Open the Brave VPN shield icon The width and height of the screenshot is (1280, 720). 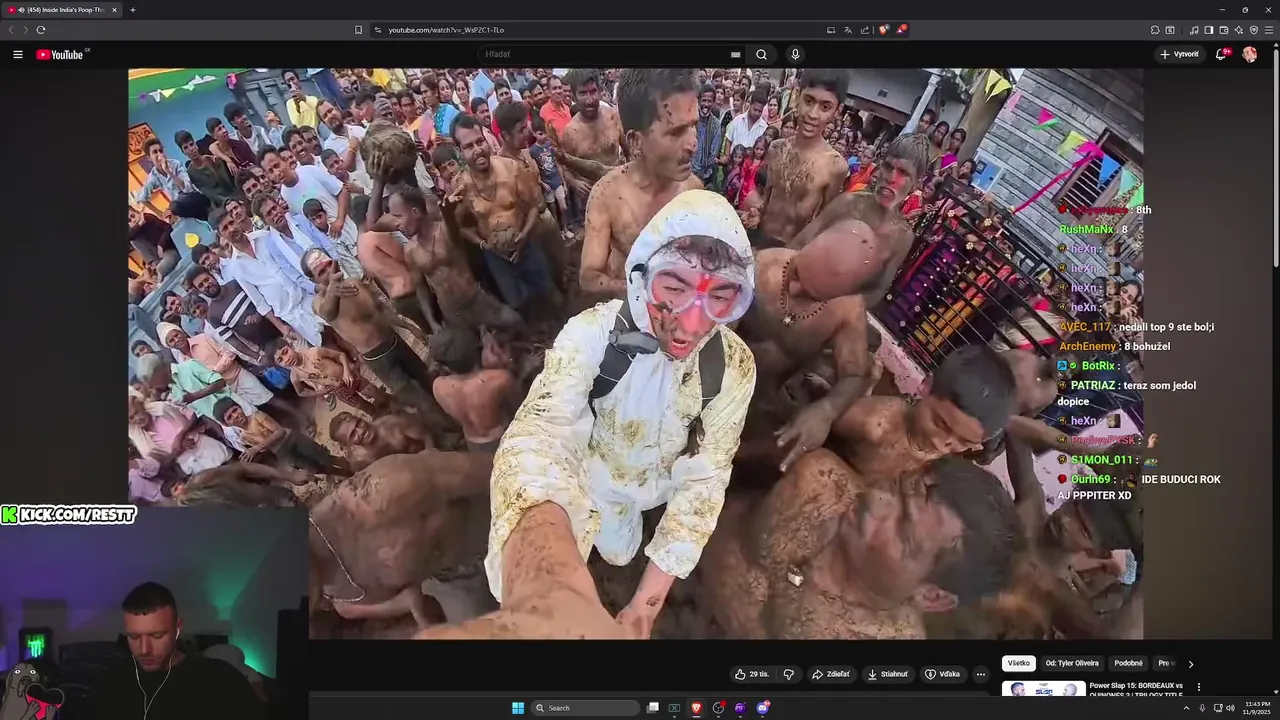pyautogui.click(x=1253, y=30)
